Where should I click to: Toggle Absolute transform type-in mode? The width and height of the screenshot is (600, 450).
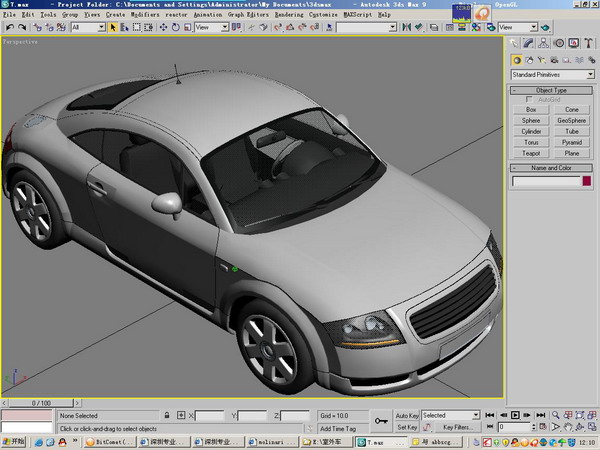(181, 415)
